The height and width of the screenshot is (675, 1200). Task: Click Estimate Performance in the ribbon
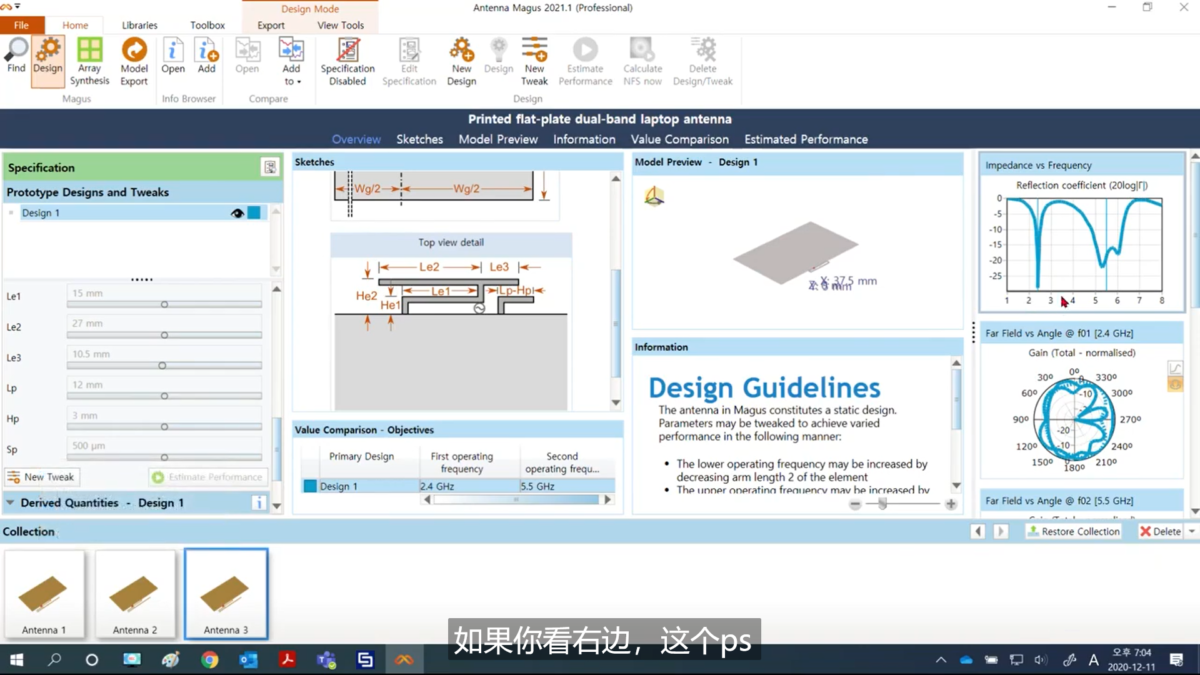click(585, 62)
